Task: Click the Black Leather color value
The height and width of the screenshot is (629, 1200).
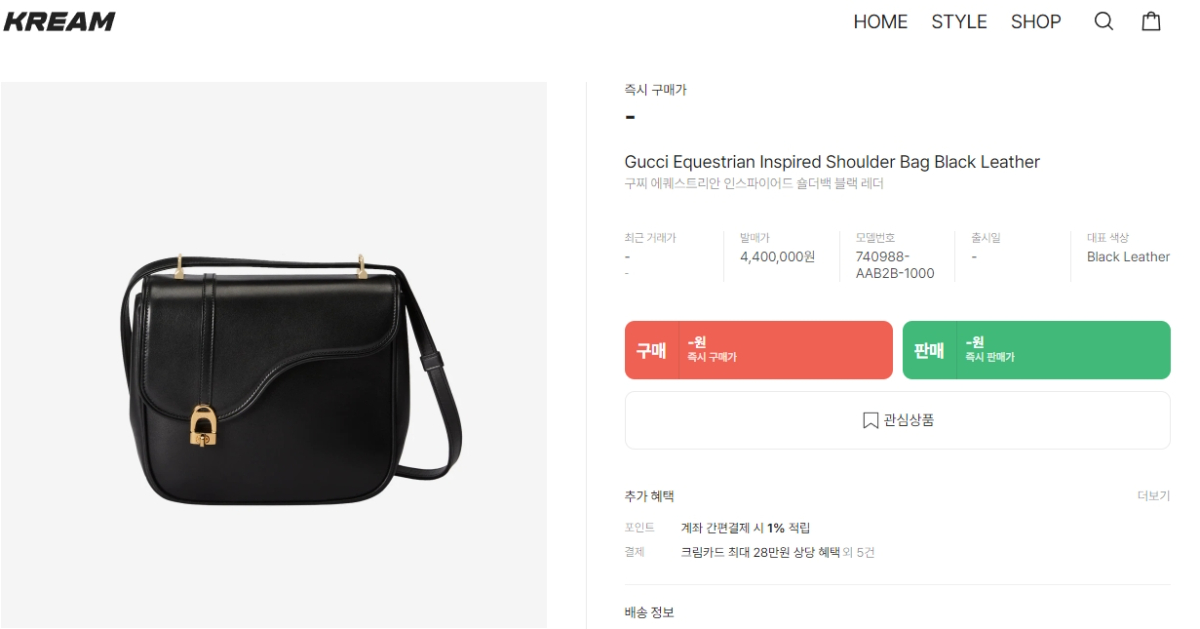Action: (1128, 257)
